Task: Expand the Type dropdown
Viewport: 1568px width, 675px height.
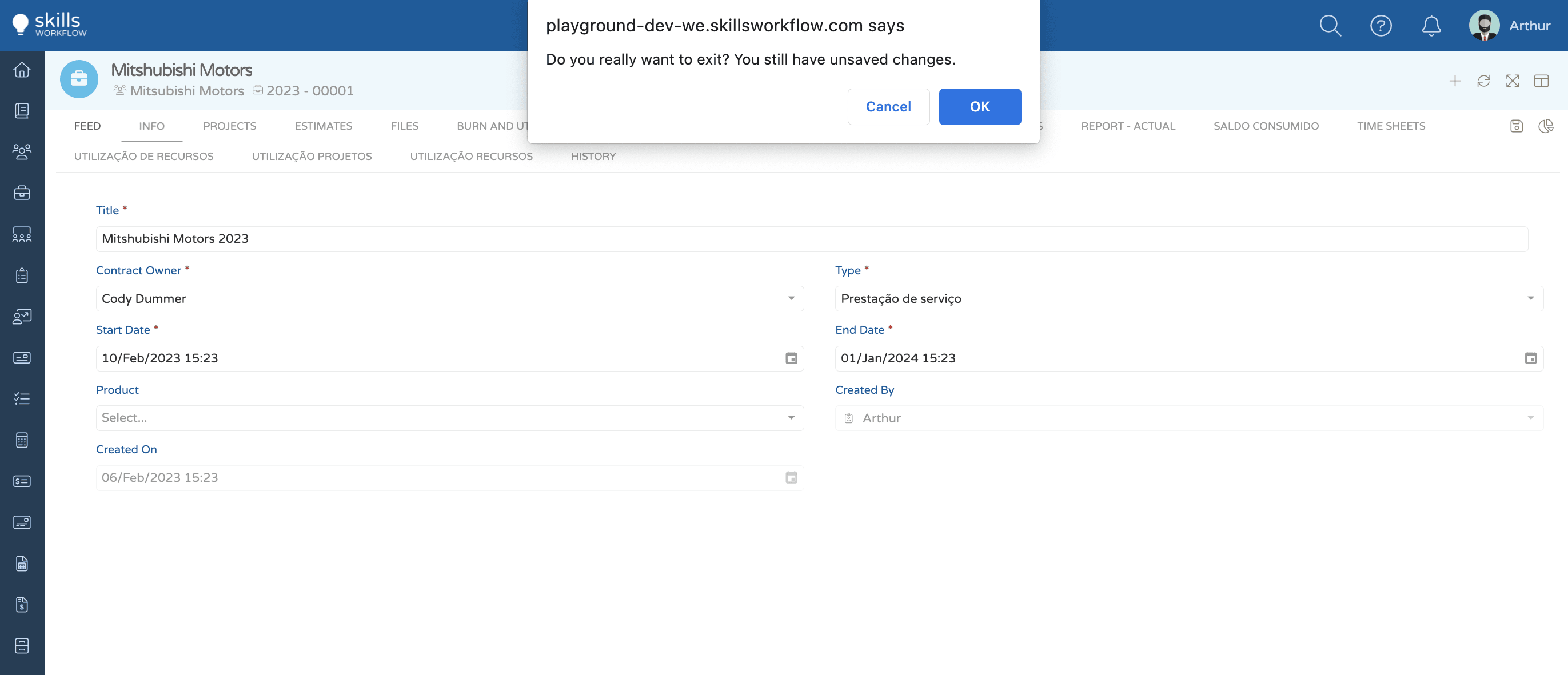Action: (x=1530, y=298)
